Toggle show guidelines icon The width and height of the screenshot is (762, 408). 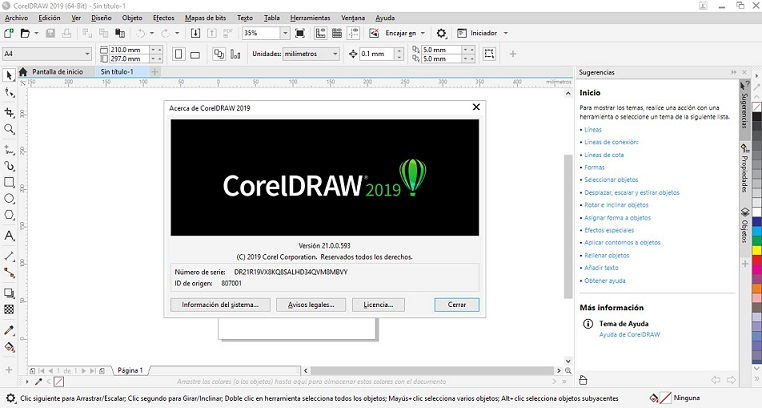pyautogui.click(x=353, y=33)
